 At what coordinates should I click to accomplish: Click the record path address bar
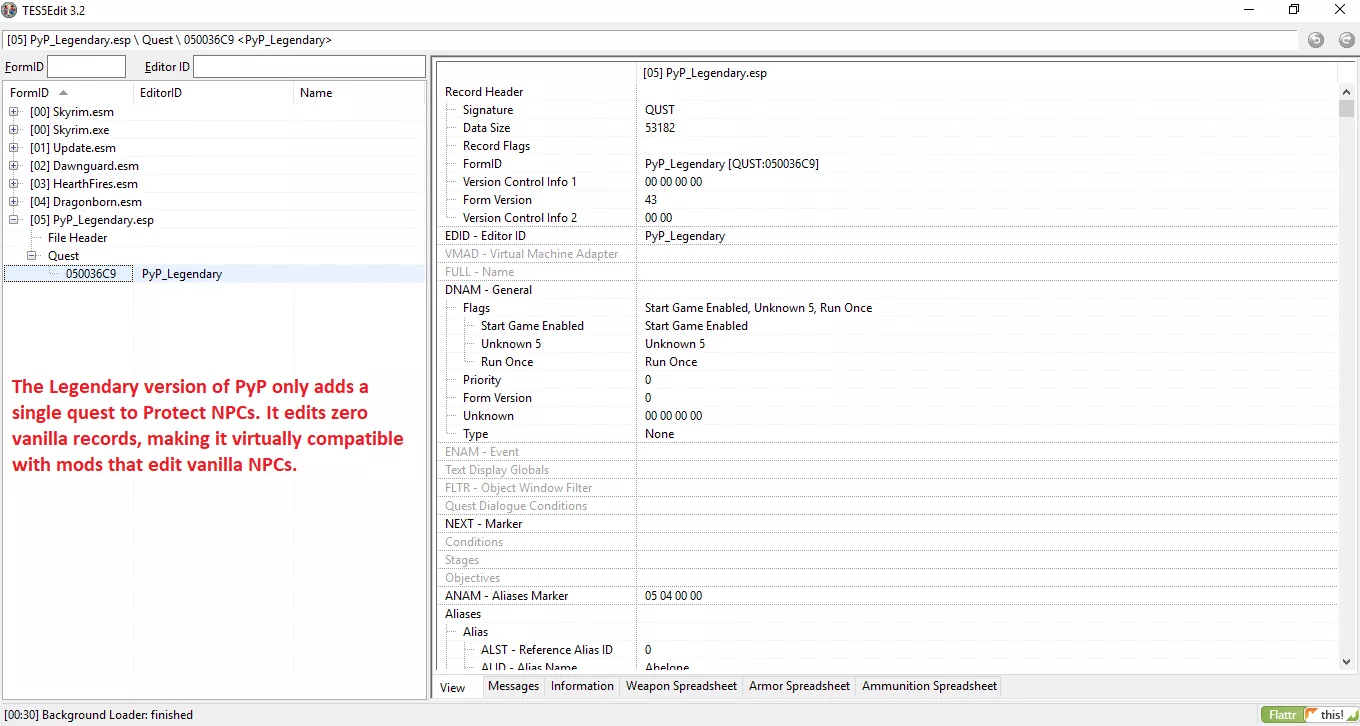point(650,40)
